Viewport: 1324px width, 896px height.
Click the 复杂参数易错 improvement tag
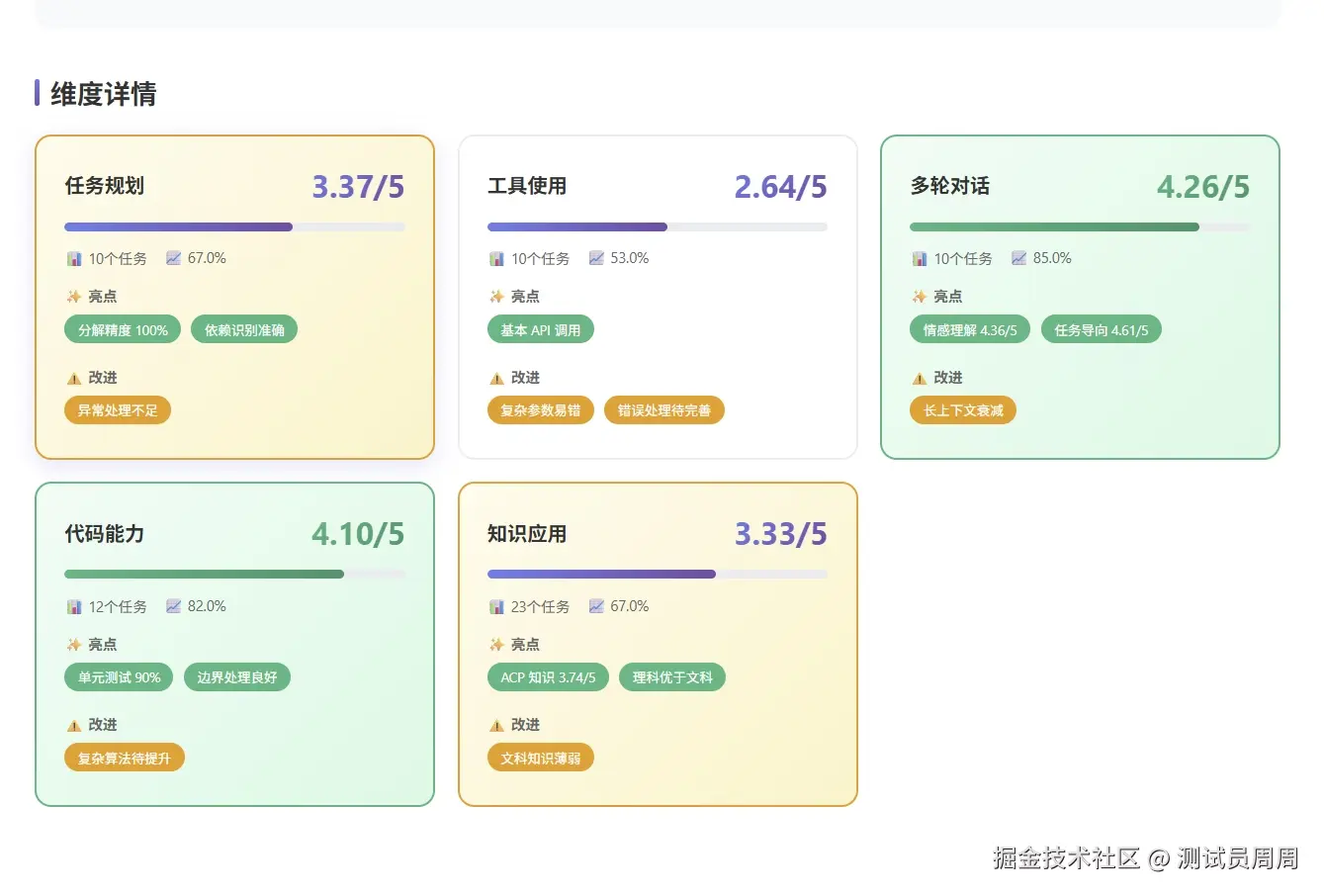pyautogui.click(x=540, y=410)
